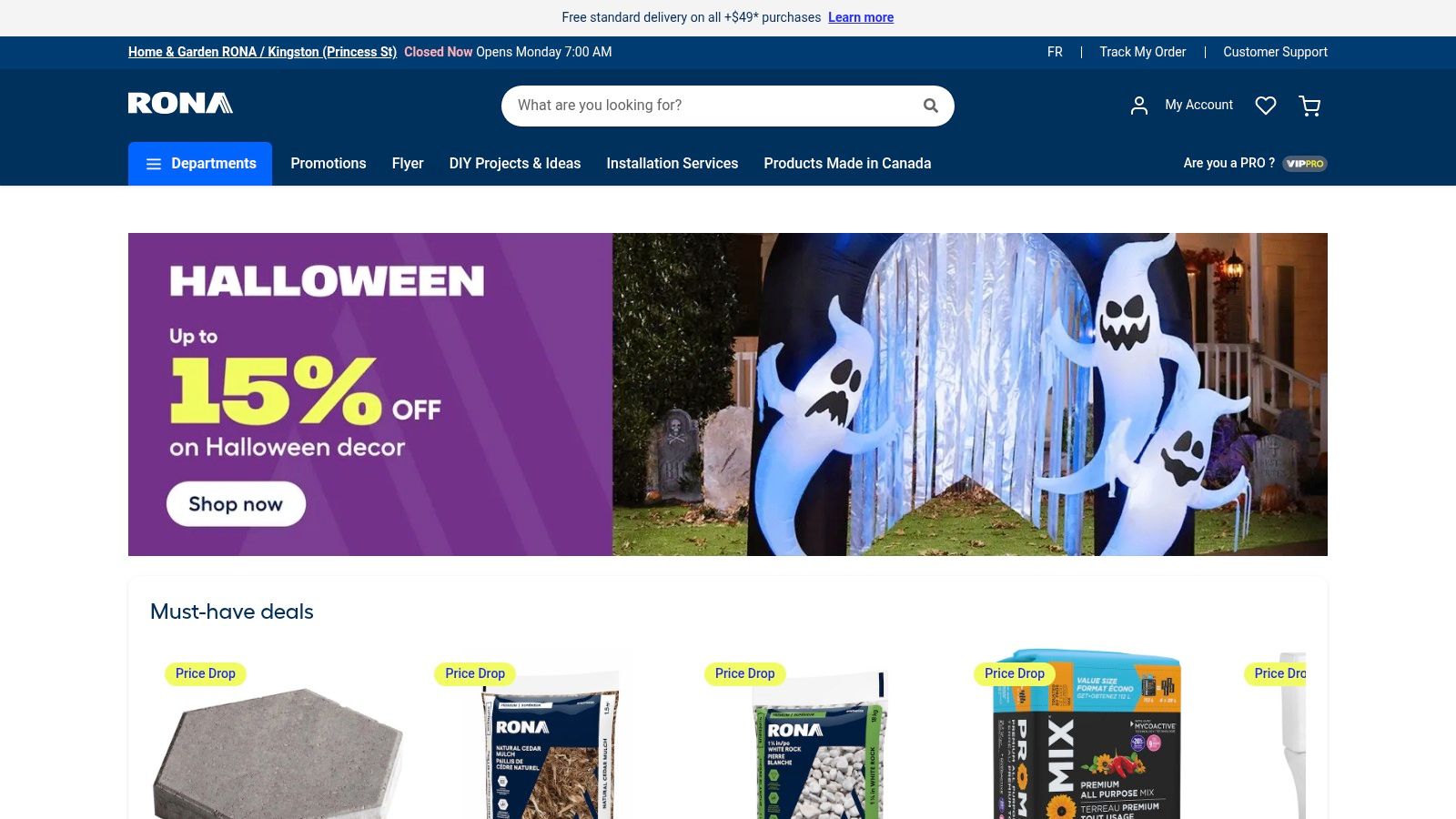
Task: Switch language to FR
Action: pos(1055,52)
